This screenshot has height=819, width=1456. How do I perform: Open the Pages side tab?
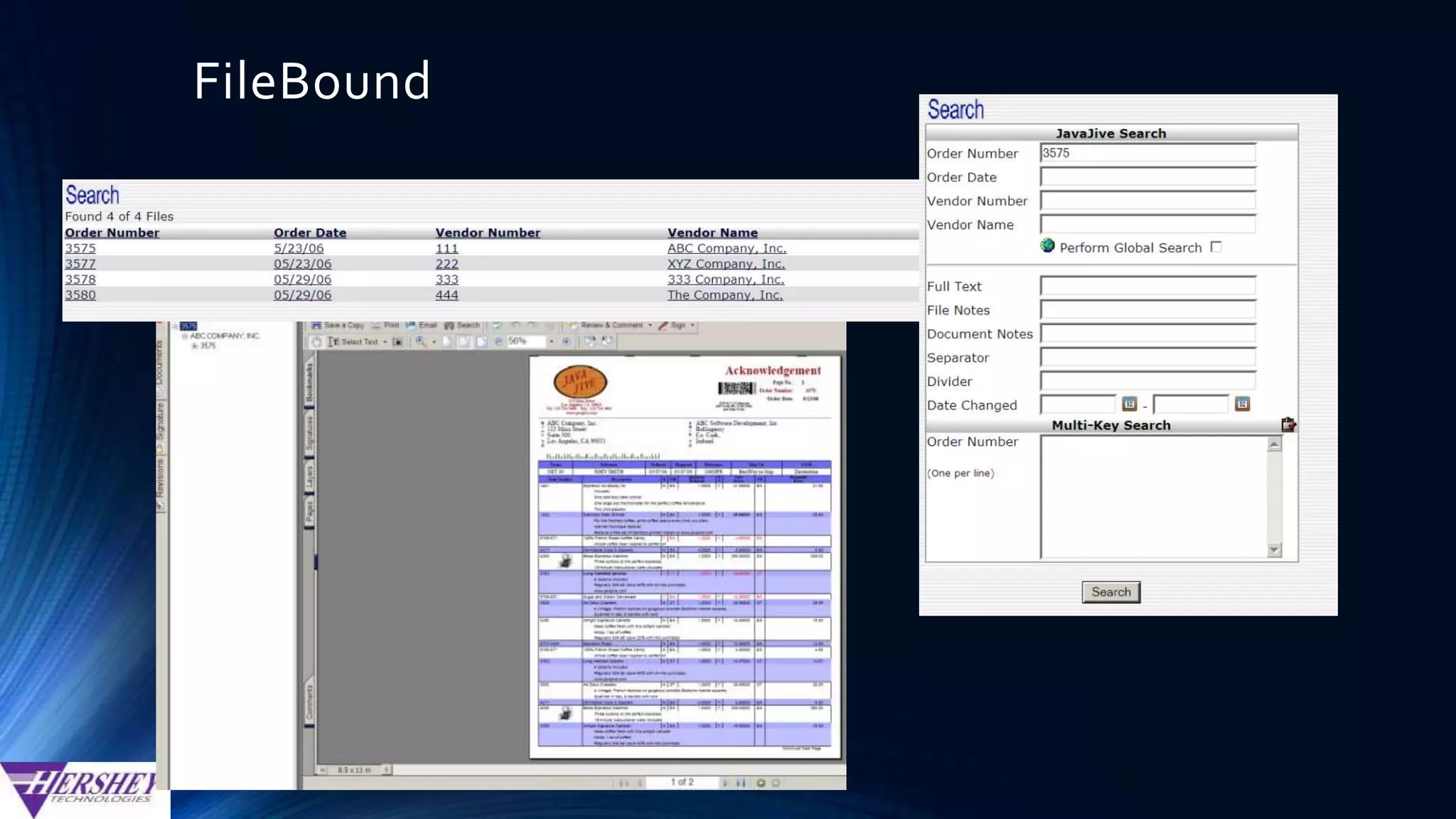pos(309,510)
